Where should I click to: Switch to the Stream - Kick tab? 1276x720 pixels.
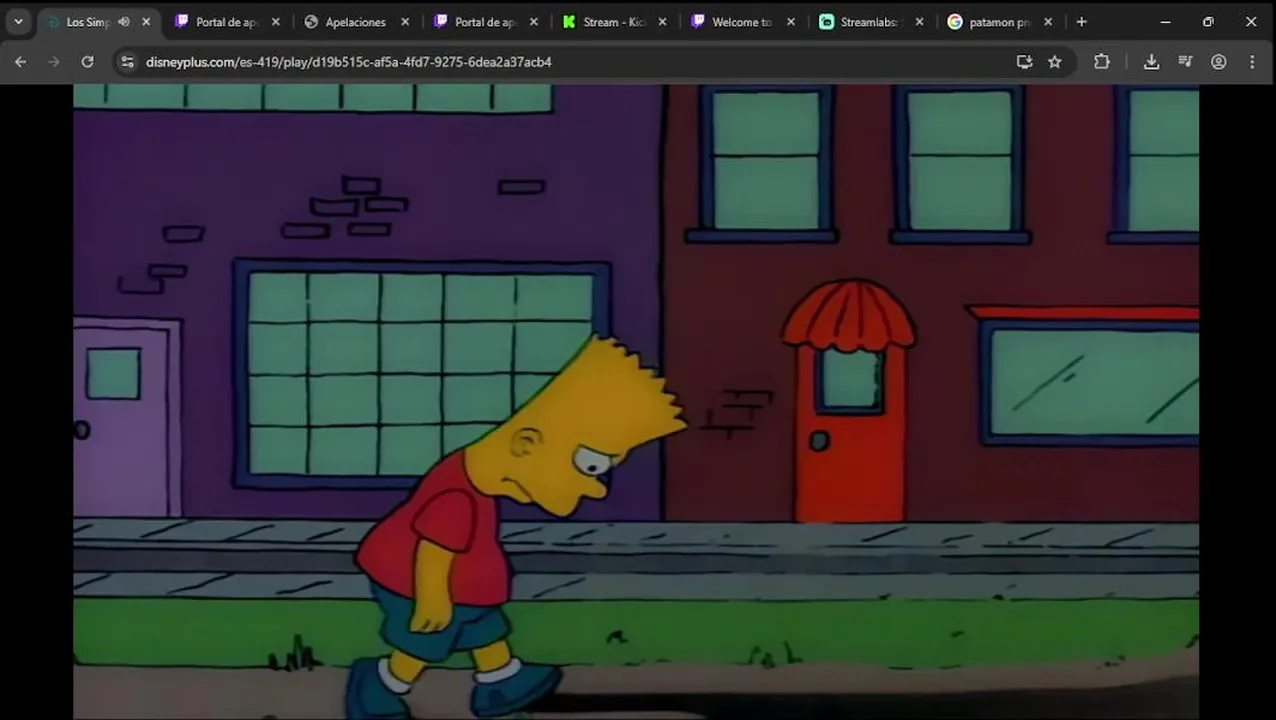pos(615,21)
